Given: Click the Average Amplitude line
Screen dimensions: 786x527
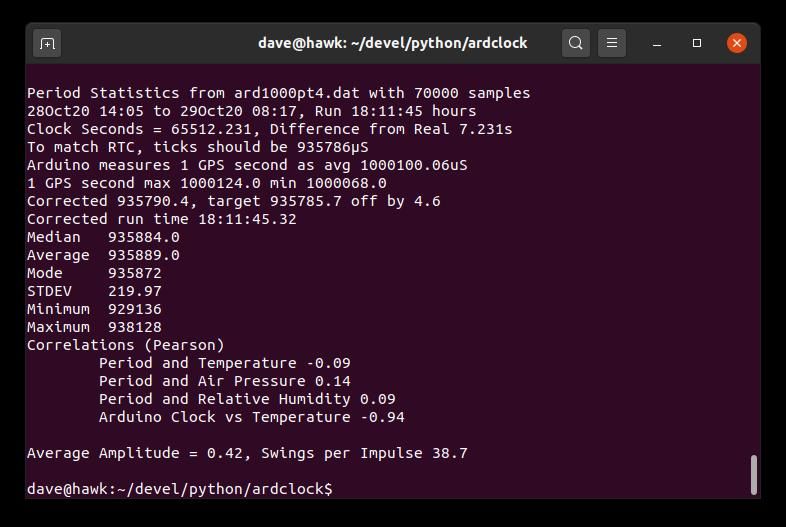Looking at the screenshot, I should coord(247,453).
